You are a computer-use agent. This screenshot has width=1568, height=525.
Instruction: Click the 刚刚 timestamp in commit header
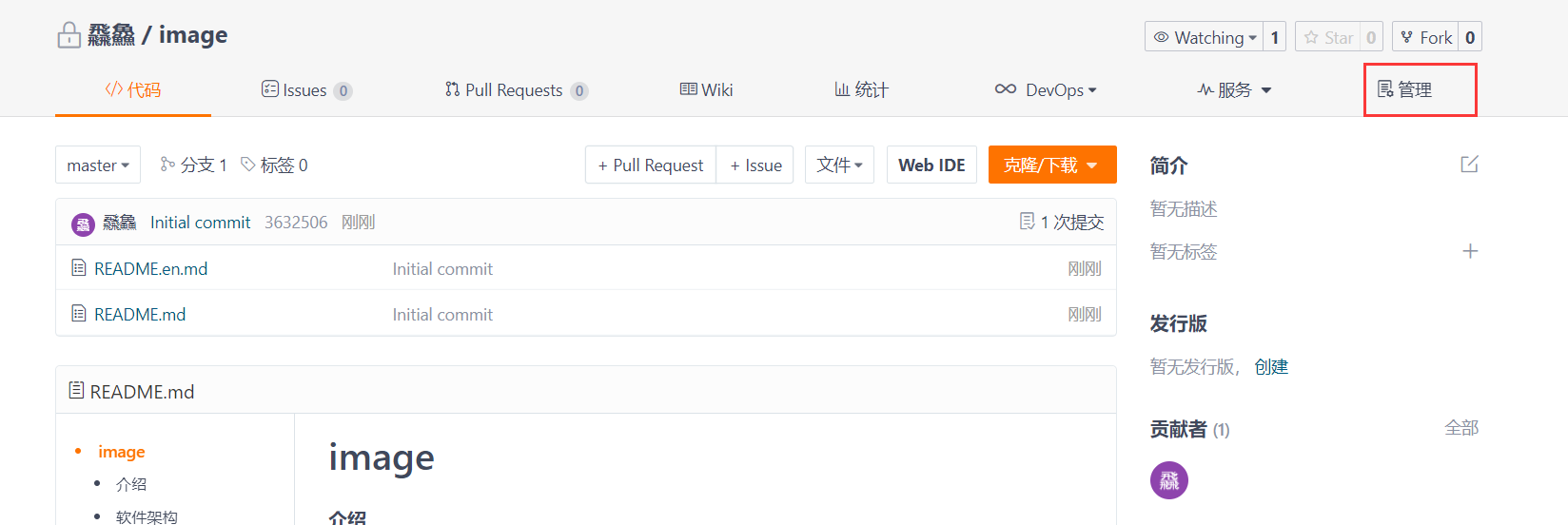359,223
